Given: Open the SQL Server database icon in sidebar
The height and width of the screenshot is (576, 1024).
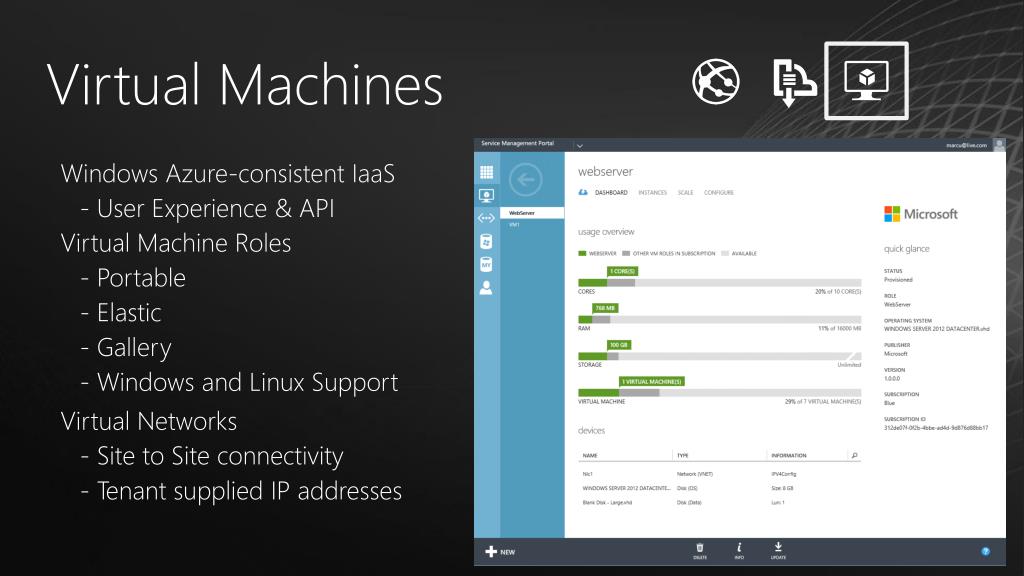Looking at the screenshot, I should click(487, 242).
